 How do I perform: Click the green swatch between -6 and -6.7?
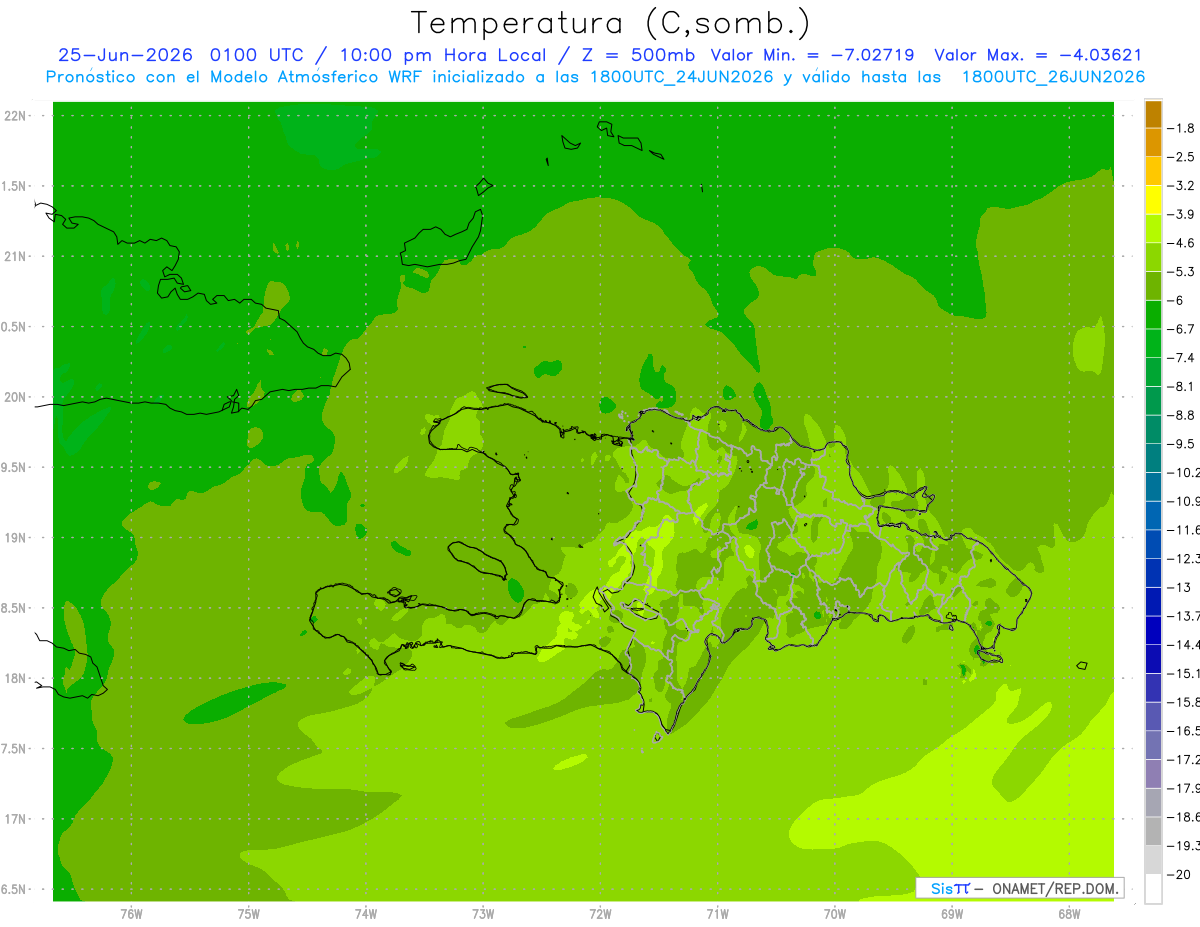[1153, 315]
